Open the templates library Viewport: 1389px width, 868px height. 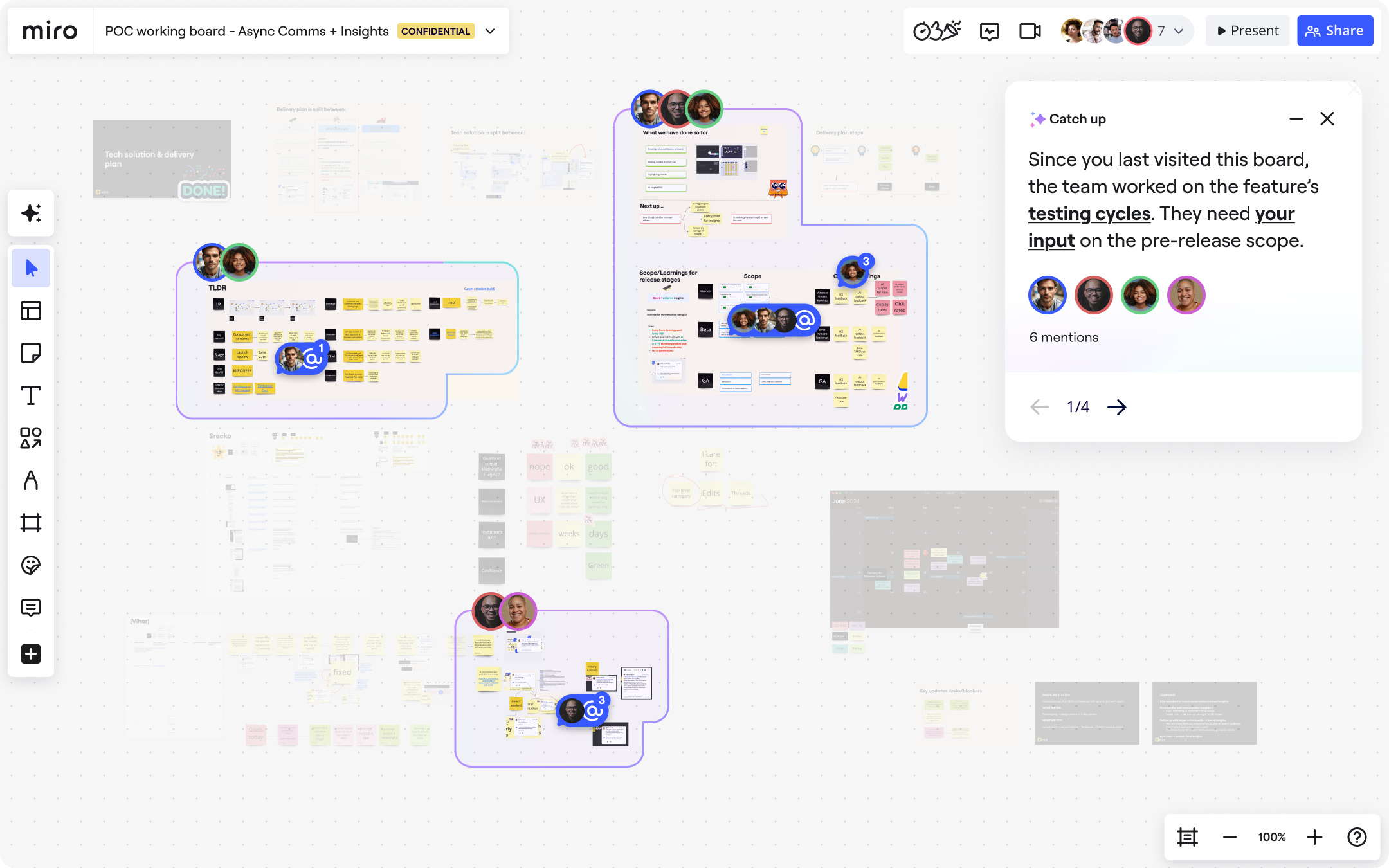click(x=30, y=311)
